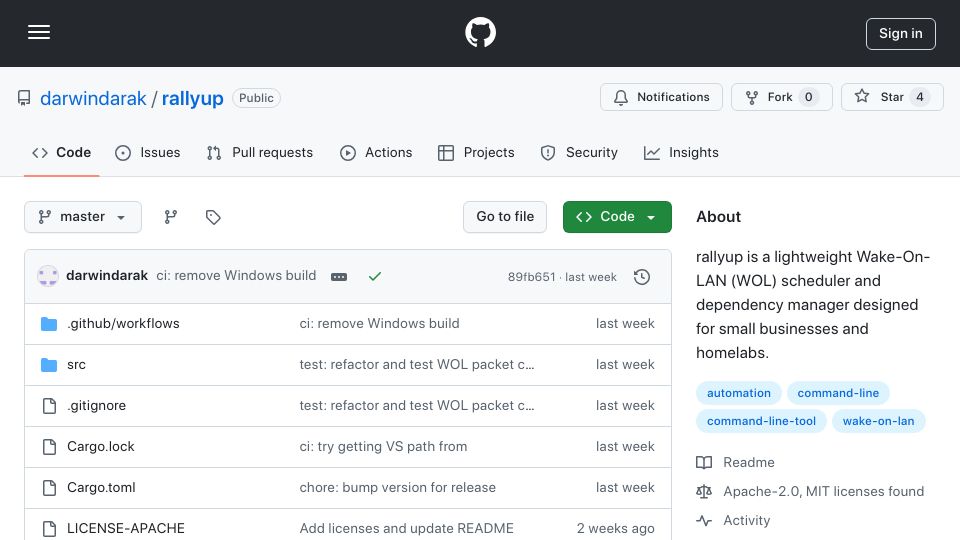
Task: Open the Pull requests tab
Action: pyautogui.click(x=260, y=152)
